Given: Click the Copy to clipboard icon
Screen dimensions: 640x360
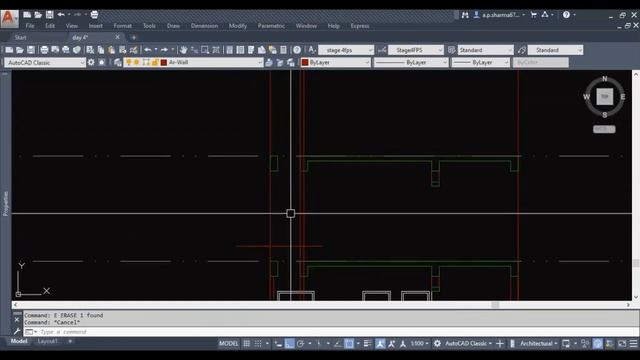Looking at the screenshot, I should tap(101, 50).
